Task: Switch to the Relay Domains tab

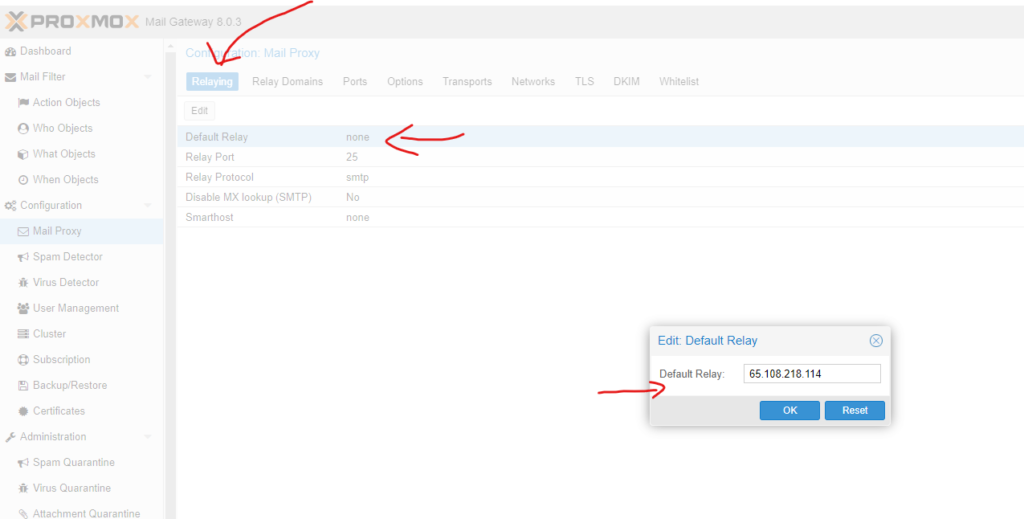Action: point(287,82)
